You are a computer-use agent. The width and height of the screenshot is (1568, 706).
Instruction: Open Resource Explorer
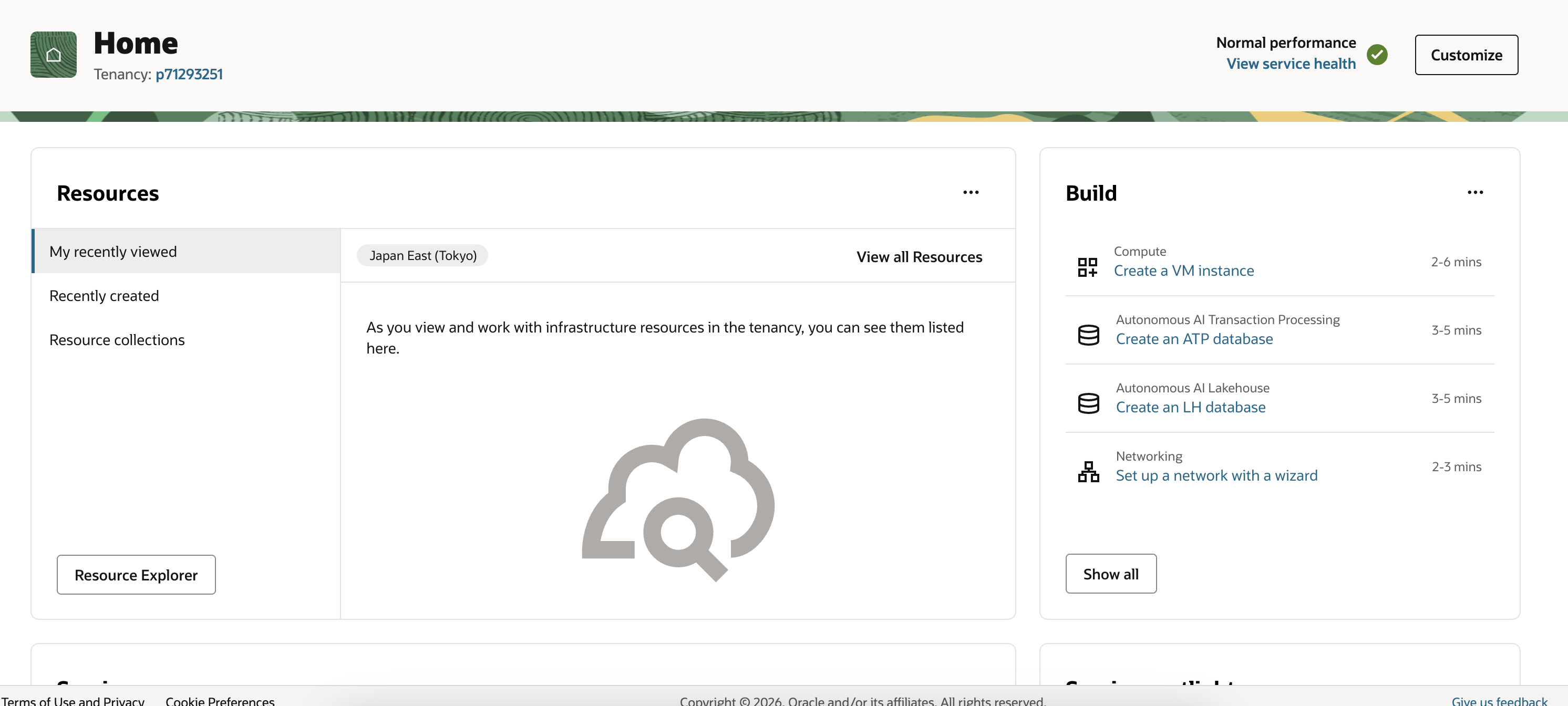pos(136,575)
